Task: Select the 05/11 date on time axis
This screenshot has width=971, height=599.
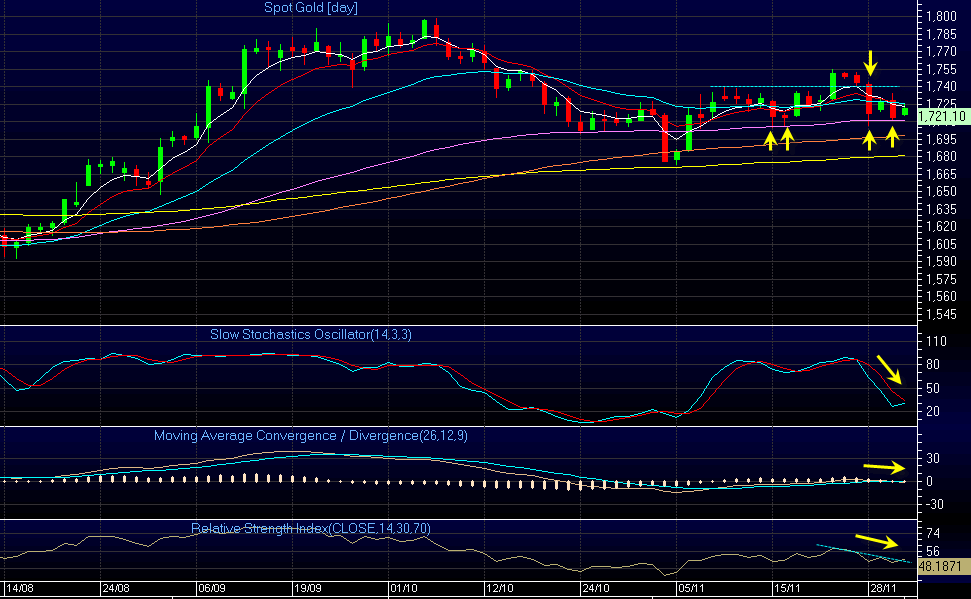Action: [x=691, y=590]
